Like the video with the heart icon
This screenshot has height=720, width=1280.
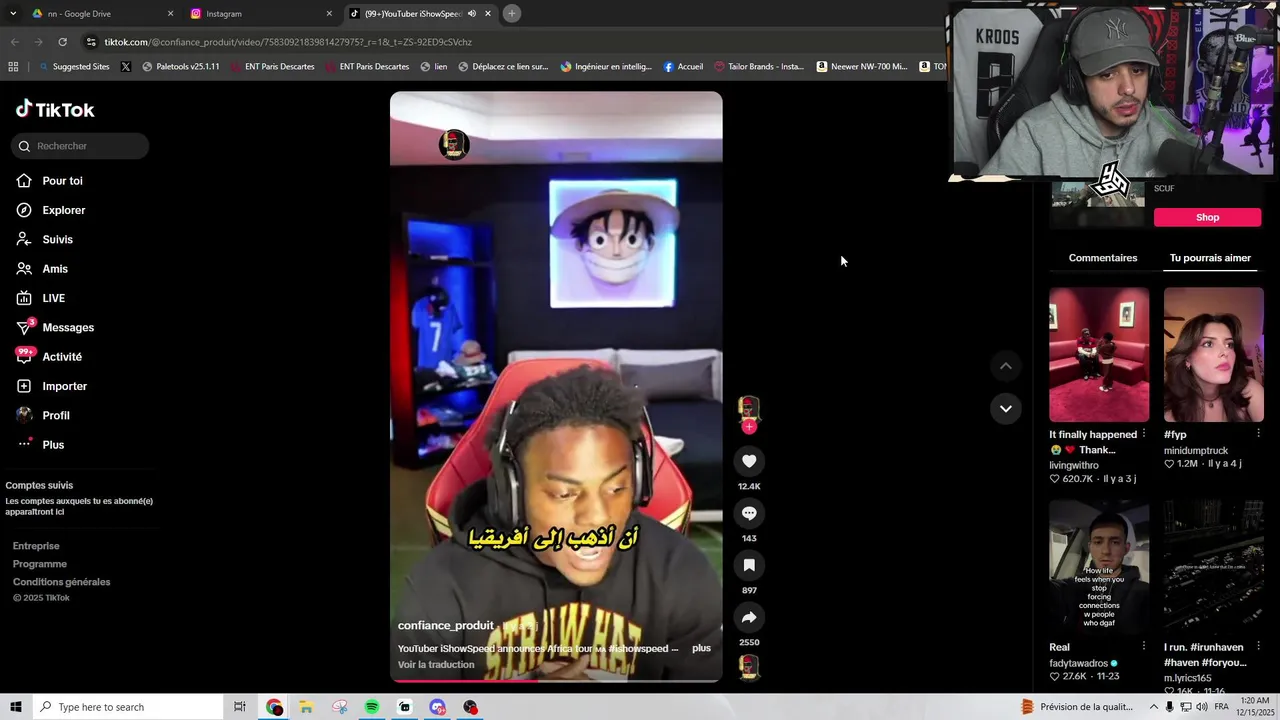coord(749,461)
